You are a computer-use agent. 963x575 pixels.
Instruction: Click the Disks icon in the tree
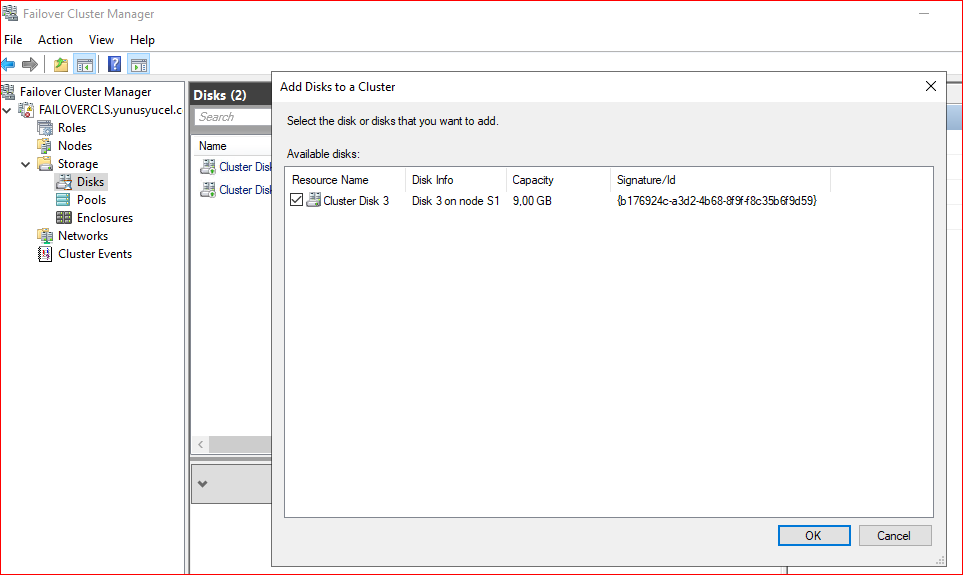[64, 182]
